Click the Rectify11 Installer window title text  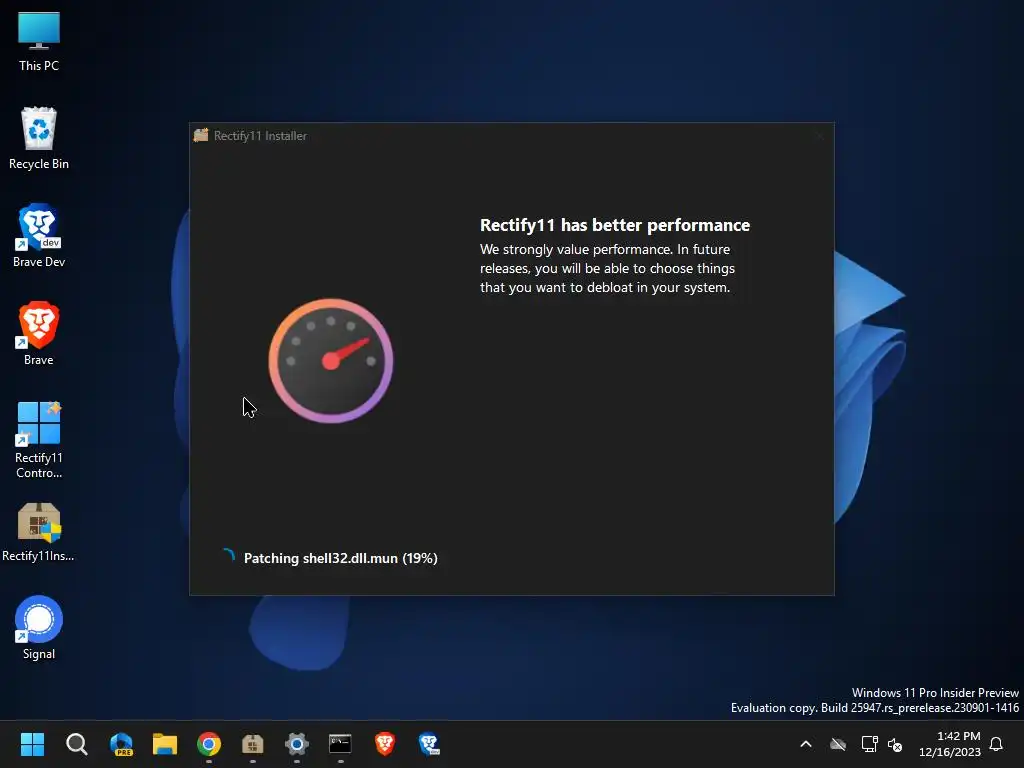click(260, 136)
